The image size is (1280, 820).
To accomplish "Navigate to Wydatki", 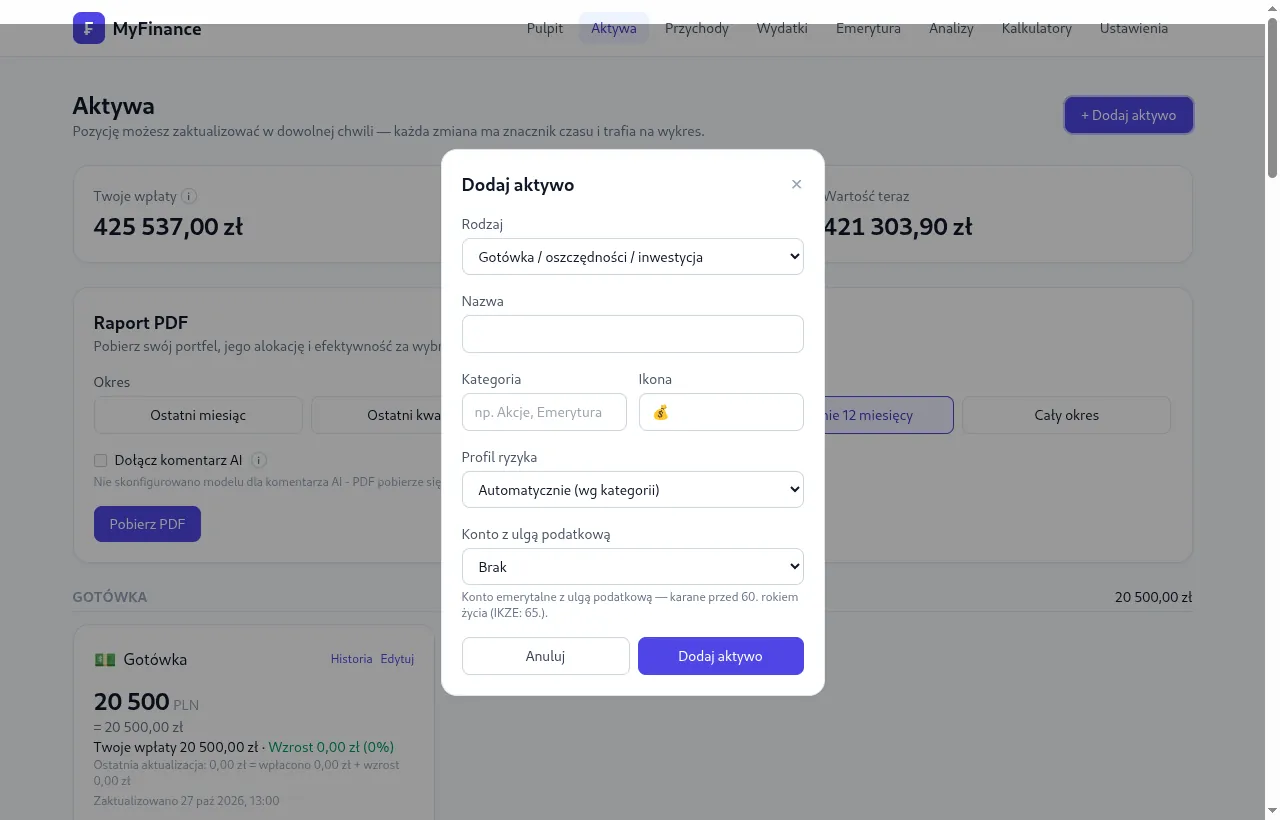I will click(782, 28).
